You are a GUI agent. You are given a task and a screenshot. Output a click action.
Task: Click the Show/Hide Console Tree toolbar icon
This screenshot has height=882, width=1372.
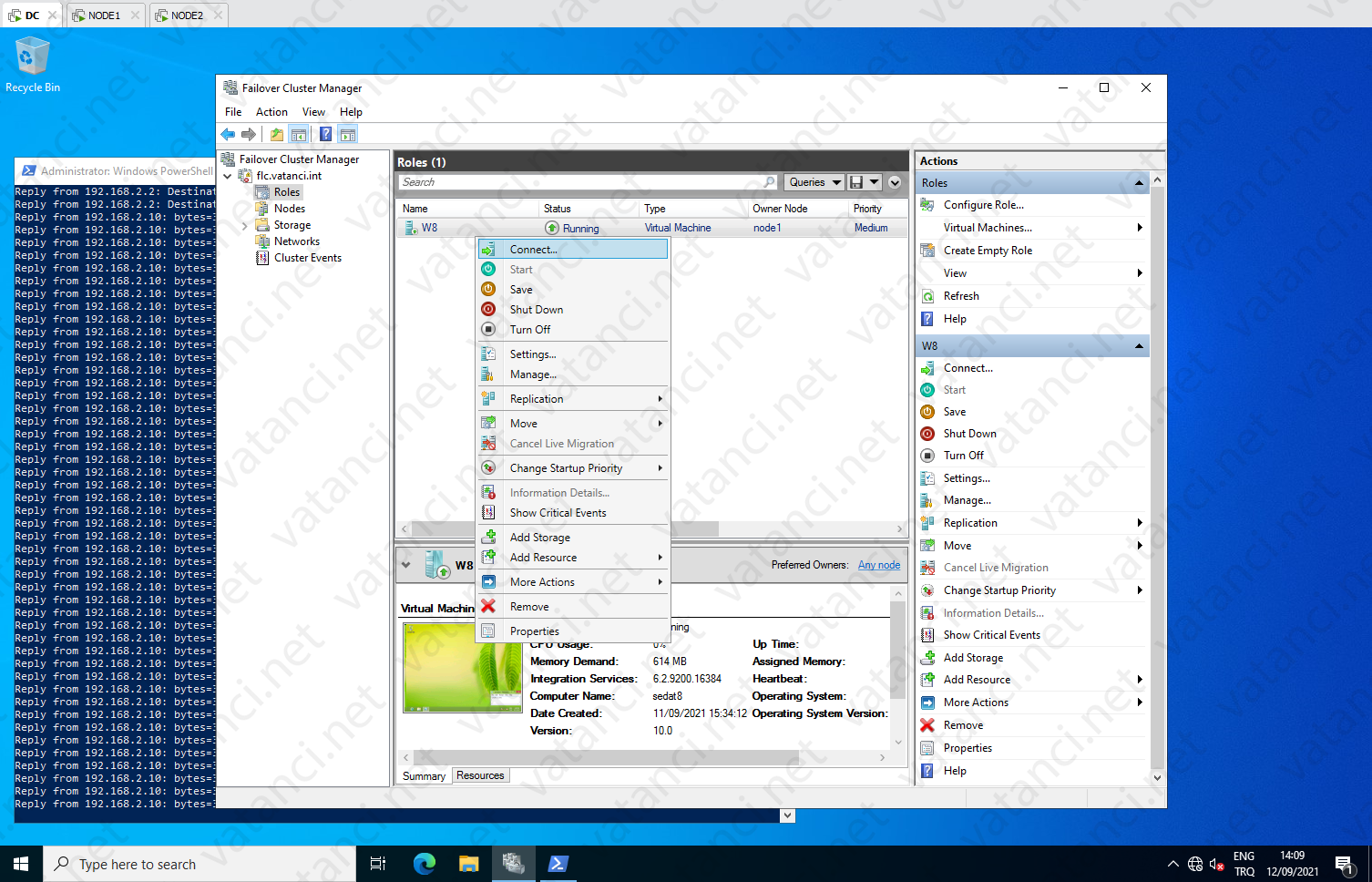point(299,134)
